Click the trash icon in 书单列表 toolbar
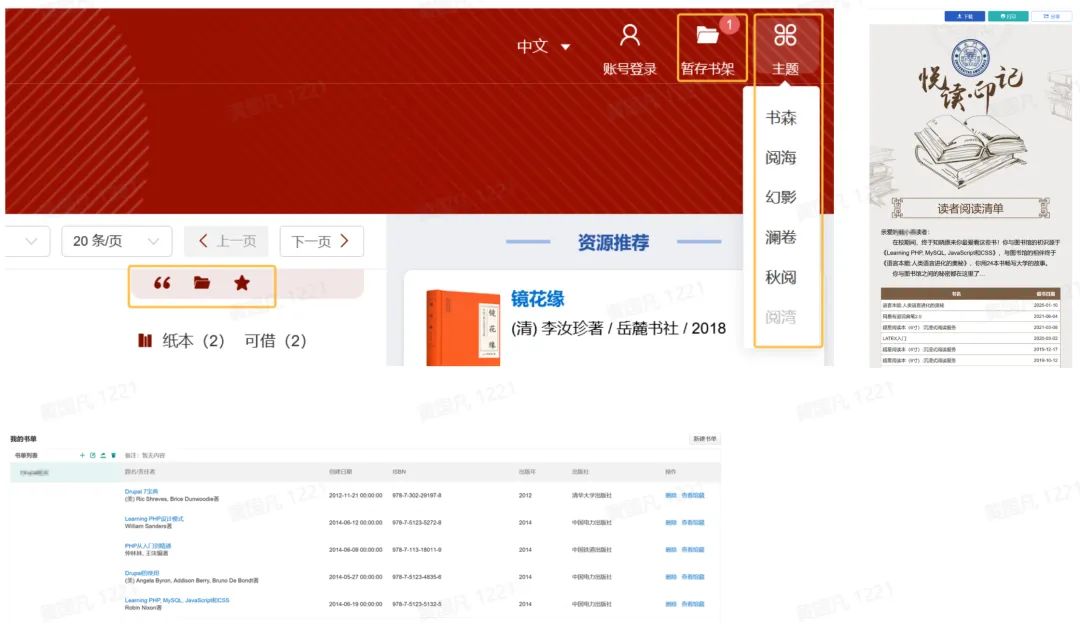 click(x=113, y=456)
